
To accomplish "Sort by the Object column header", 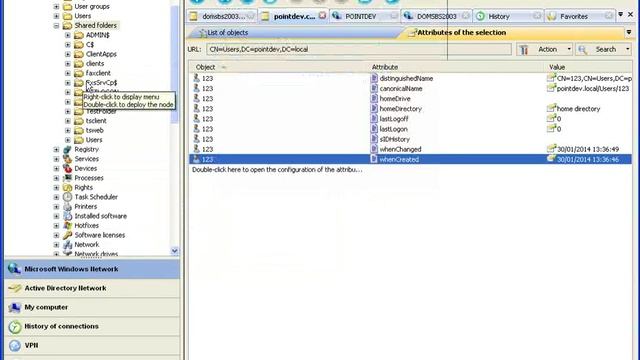I will (279, 67).
